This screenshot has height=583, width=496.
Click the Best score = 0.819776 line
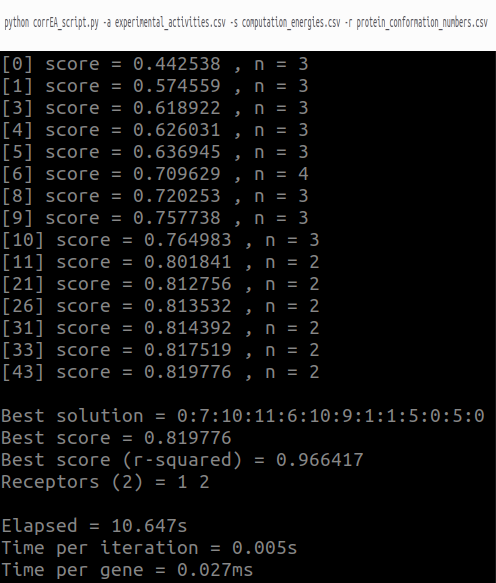tap(116, 438)
